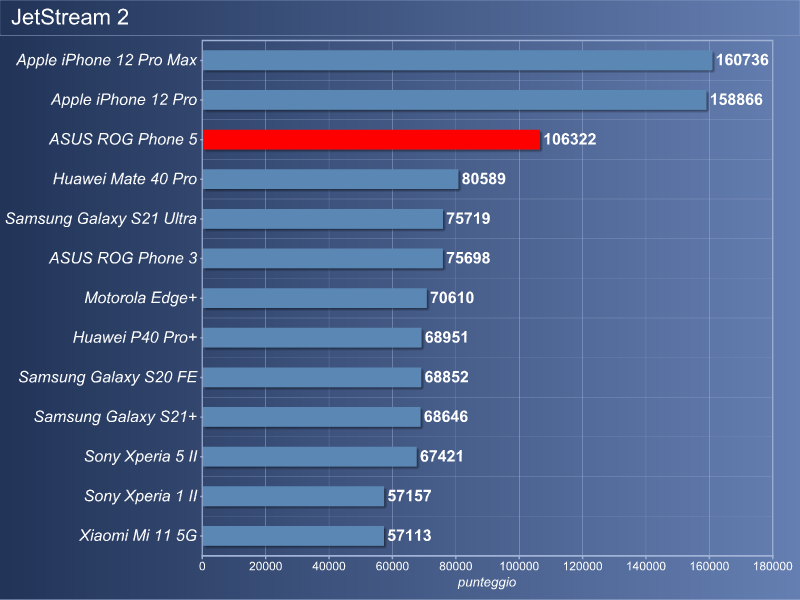Click the x-axis tick label 120000
Screen dimensions: 800x600
click(x=583, y=566)
